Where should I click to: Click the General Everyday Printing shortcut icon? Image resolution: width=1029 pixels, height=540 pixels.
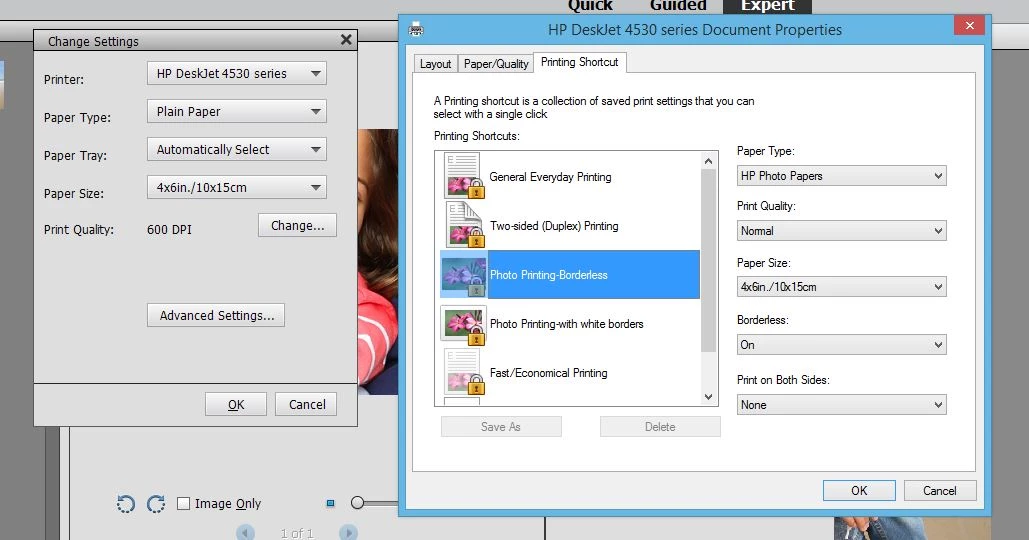pyautogui.click(x=464, y=176)
